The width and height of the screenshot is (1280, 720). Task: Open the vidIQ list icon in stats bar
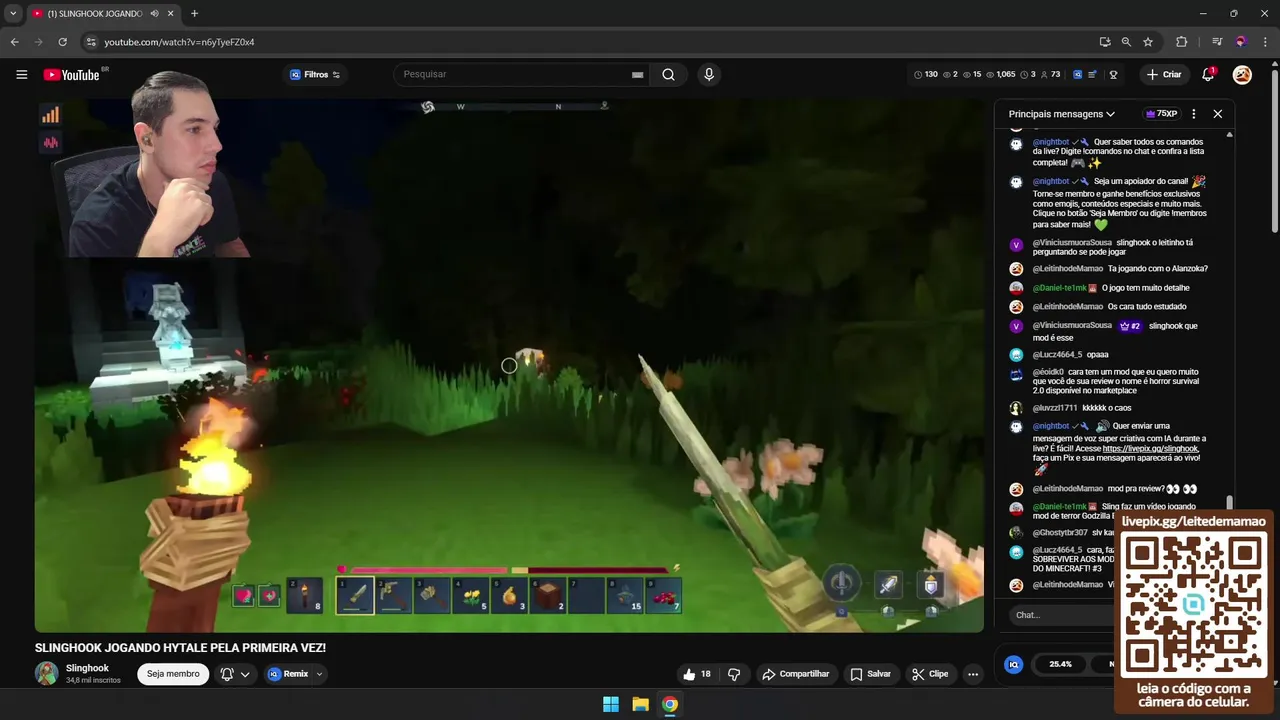click(x=1093, y=75)
